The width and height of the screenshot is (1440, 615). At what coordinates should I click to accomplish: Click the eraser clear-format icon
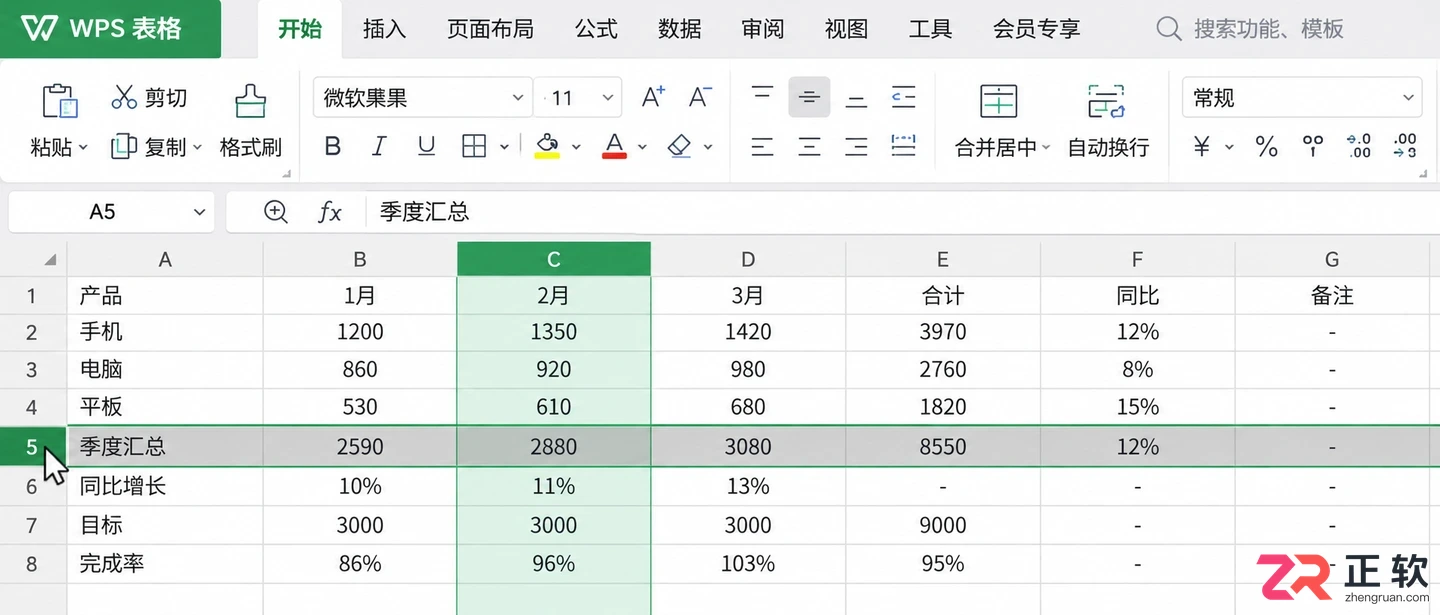[x=680, y=147]
